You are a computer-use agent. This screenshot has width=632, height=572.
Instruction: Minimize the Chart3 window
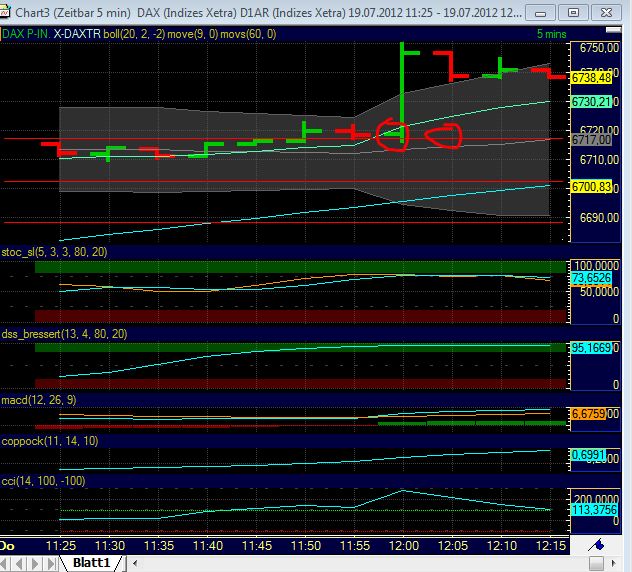point(541,13)
